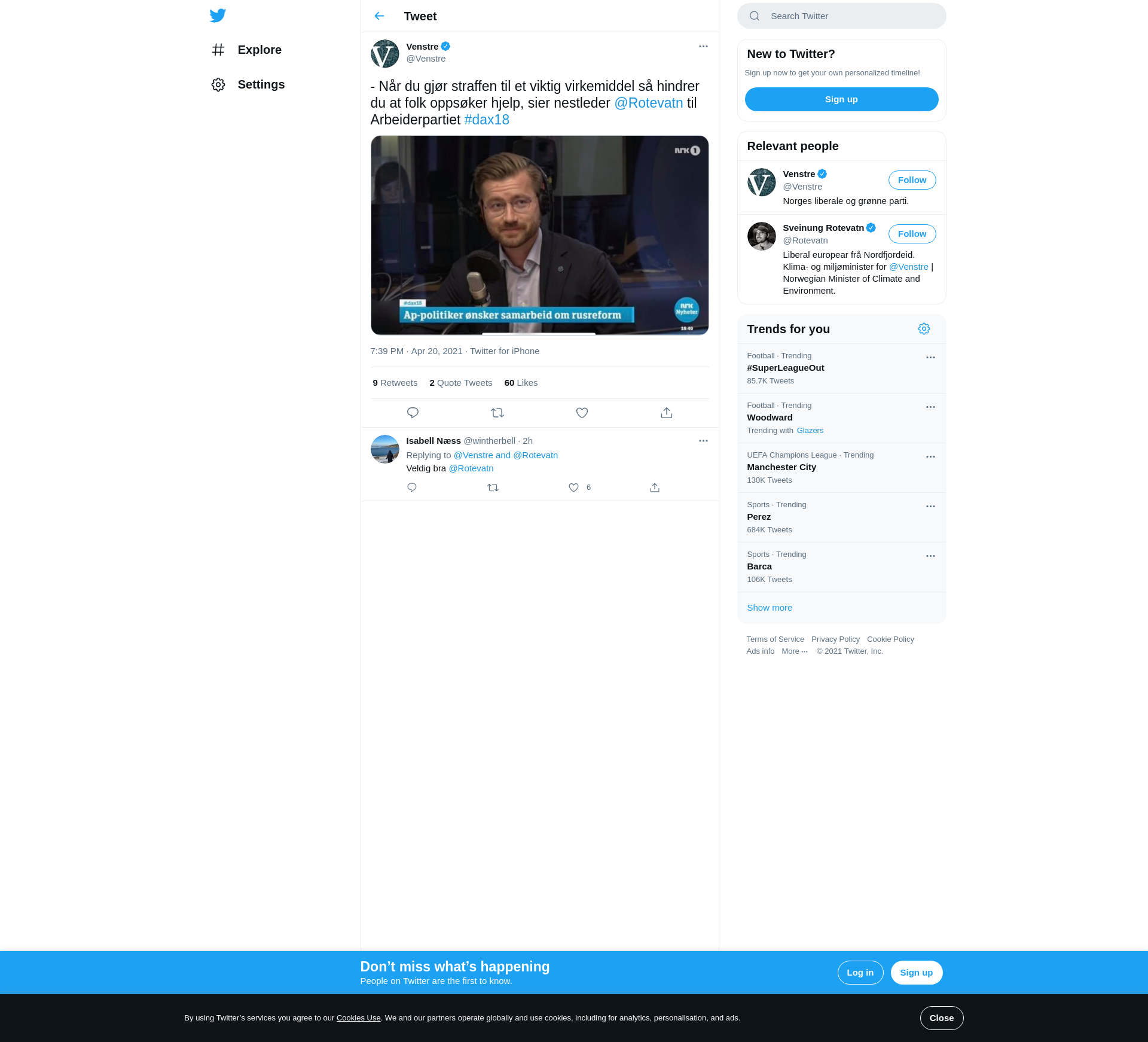1148x1042 pixels.
Task: Open Isabell Næss's profile avatar
Action: pos(384,449)
